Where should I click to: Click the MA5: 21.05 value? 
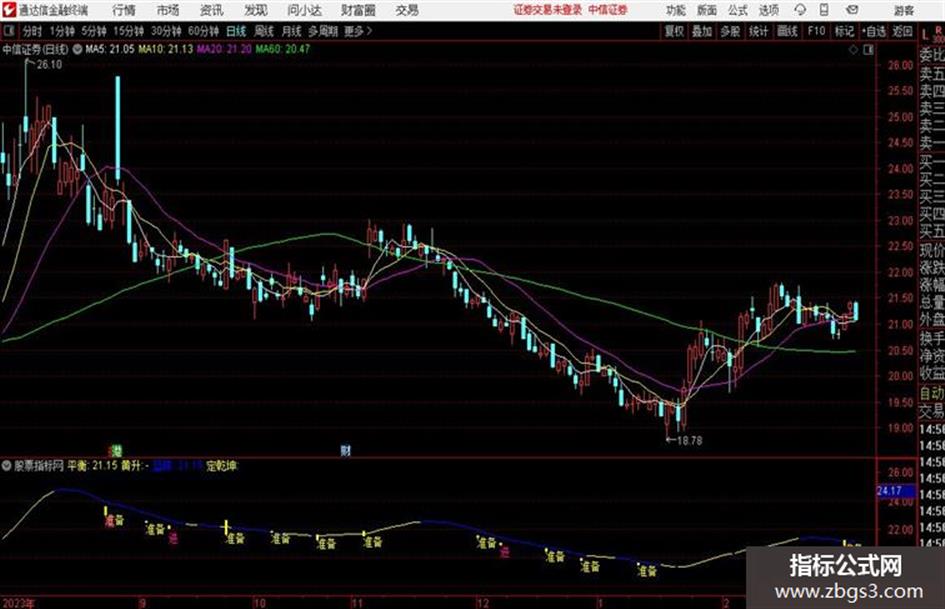pos(110,49)
